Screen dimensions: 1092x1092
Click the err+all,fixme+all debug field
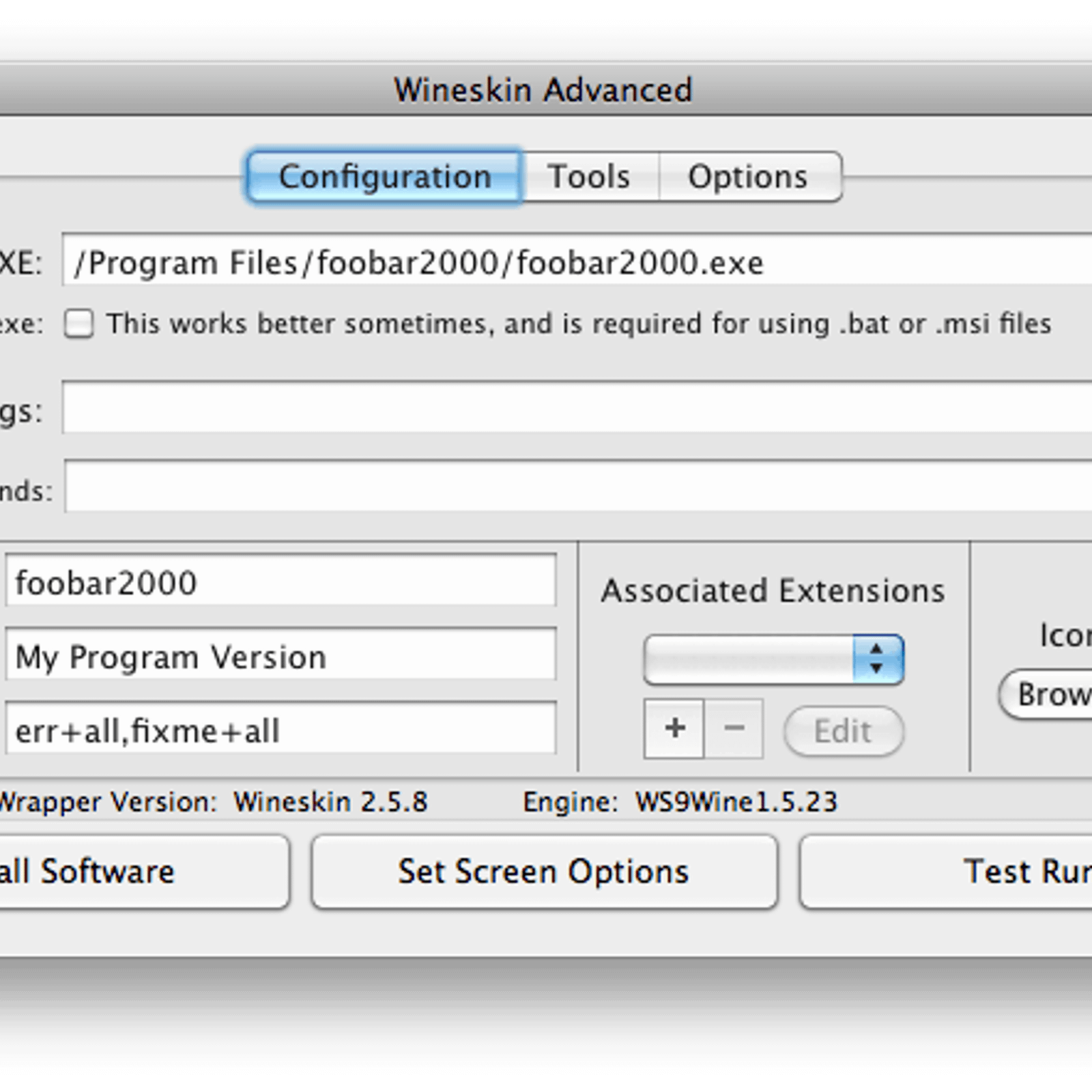click(281, 728)
